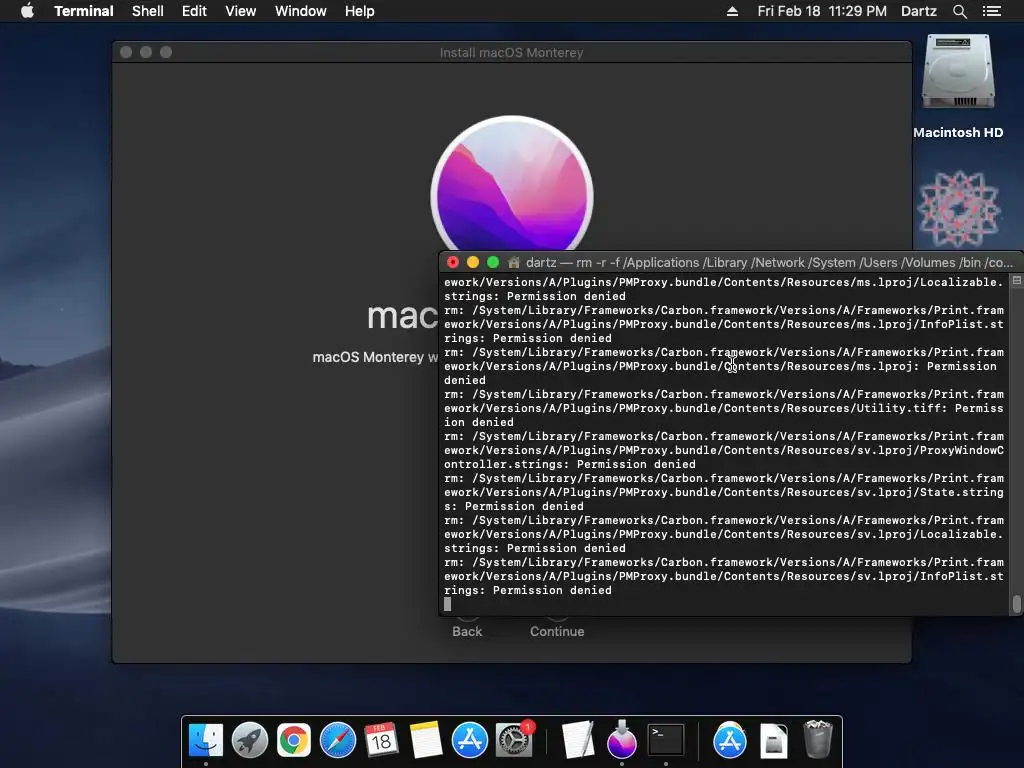Open the disk image file in Dock
Screen dimensions: 1024x768
coord(774,741)
